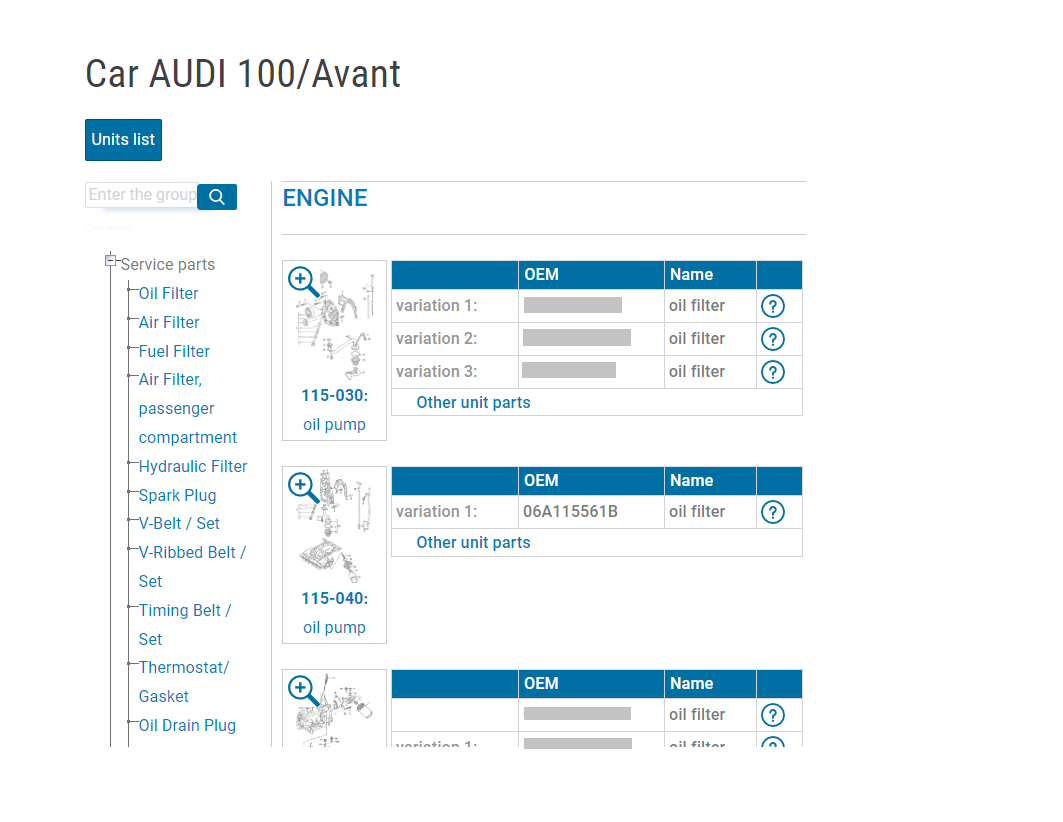Open the Thermostat/Gasket category
The image size is (1063, 822).
pyautogui.click(x=184, y=667)
